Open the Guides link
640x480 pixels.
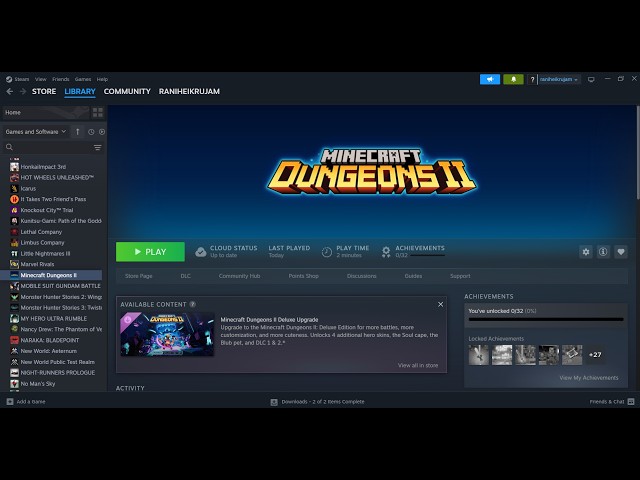click(413, 276)
